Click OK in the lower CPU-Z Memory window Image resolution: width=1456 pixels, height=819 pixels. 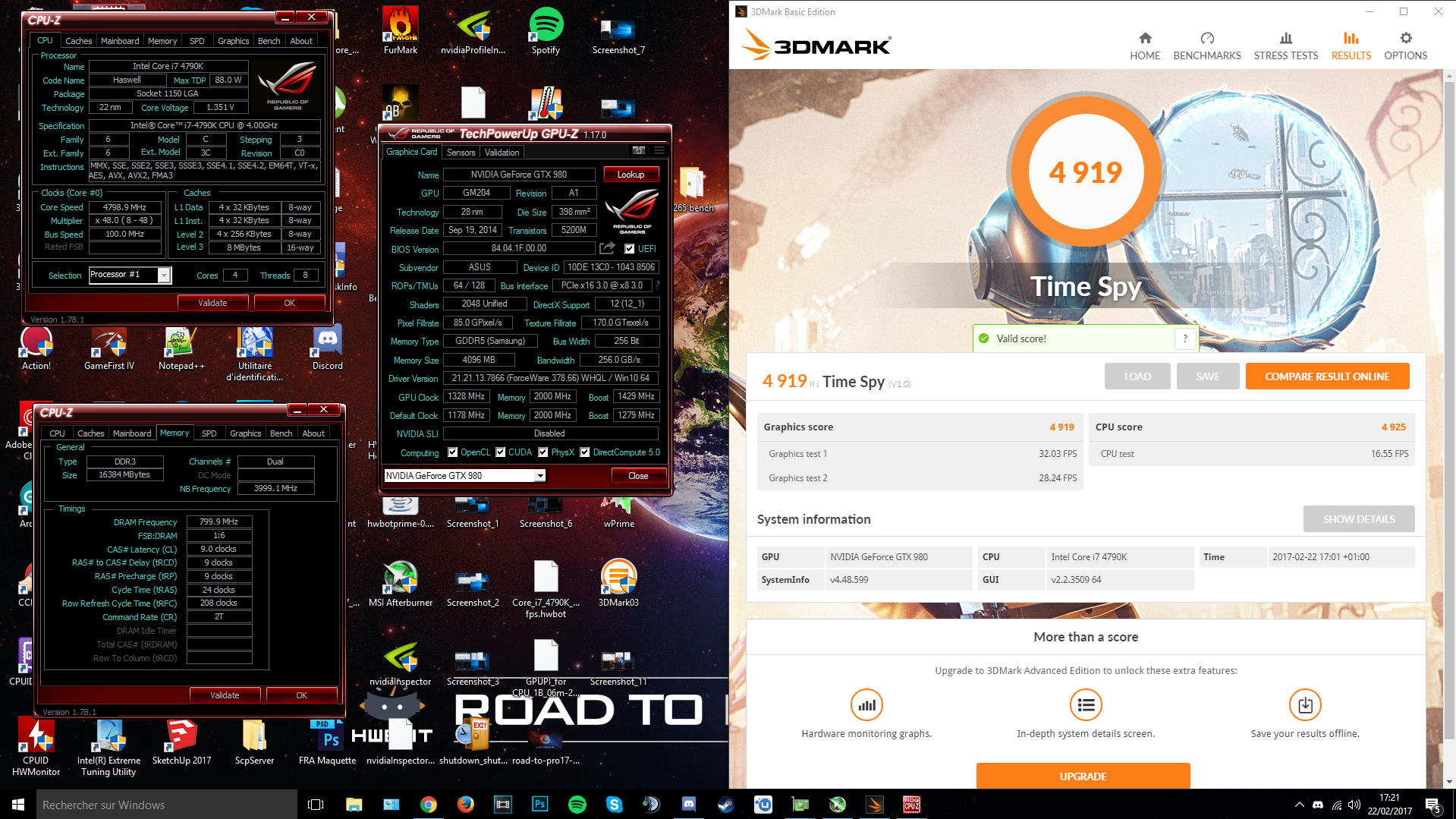point(301,695)
